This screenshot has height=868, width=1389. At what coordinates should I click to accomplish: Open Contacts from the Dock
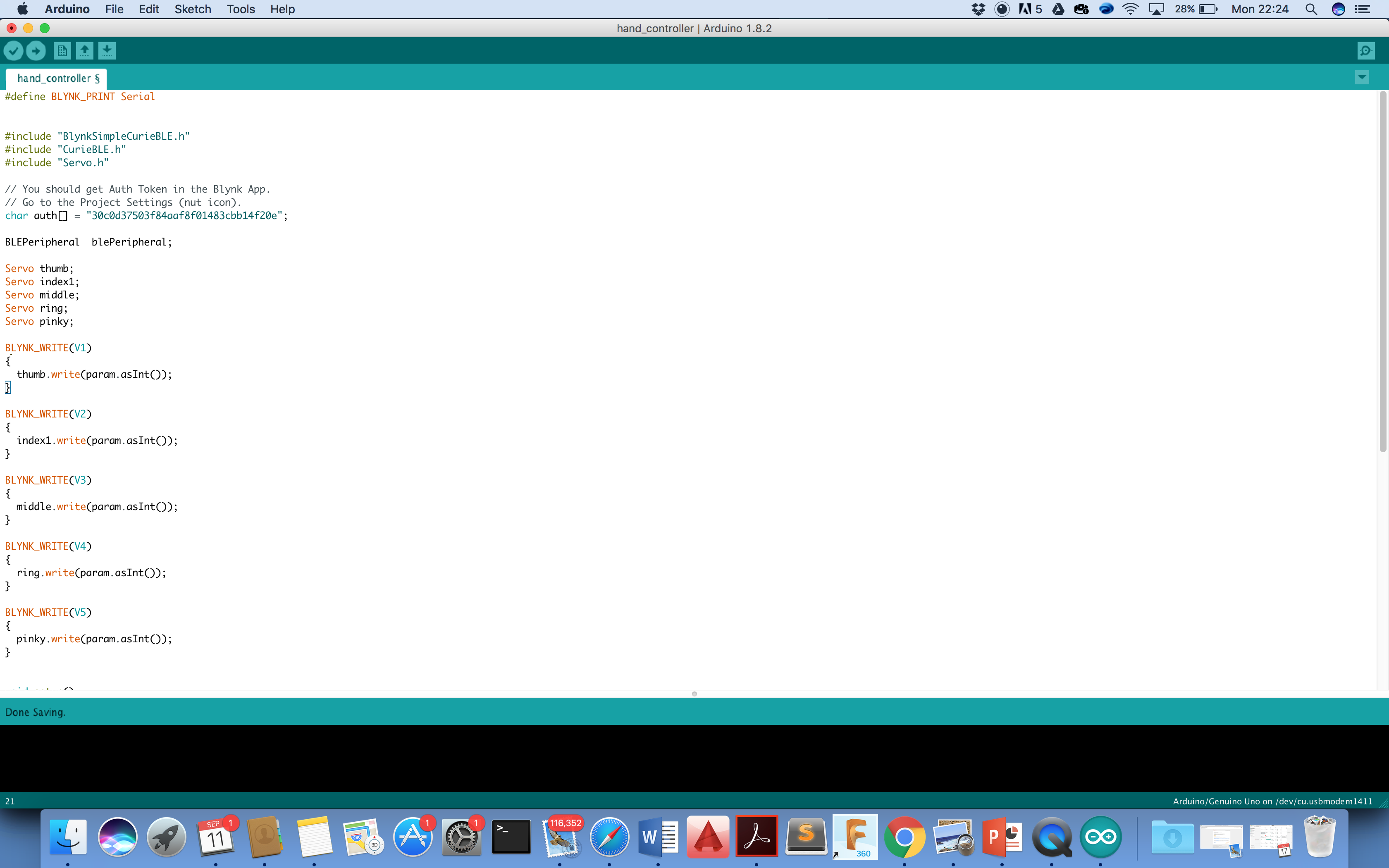point(265,837)
